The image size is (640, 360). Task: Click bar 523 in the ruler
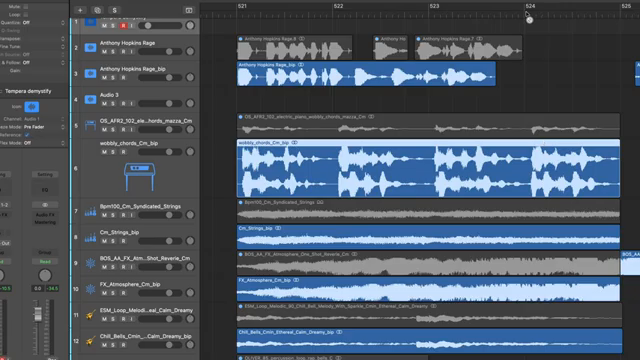(434, 6)
